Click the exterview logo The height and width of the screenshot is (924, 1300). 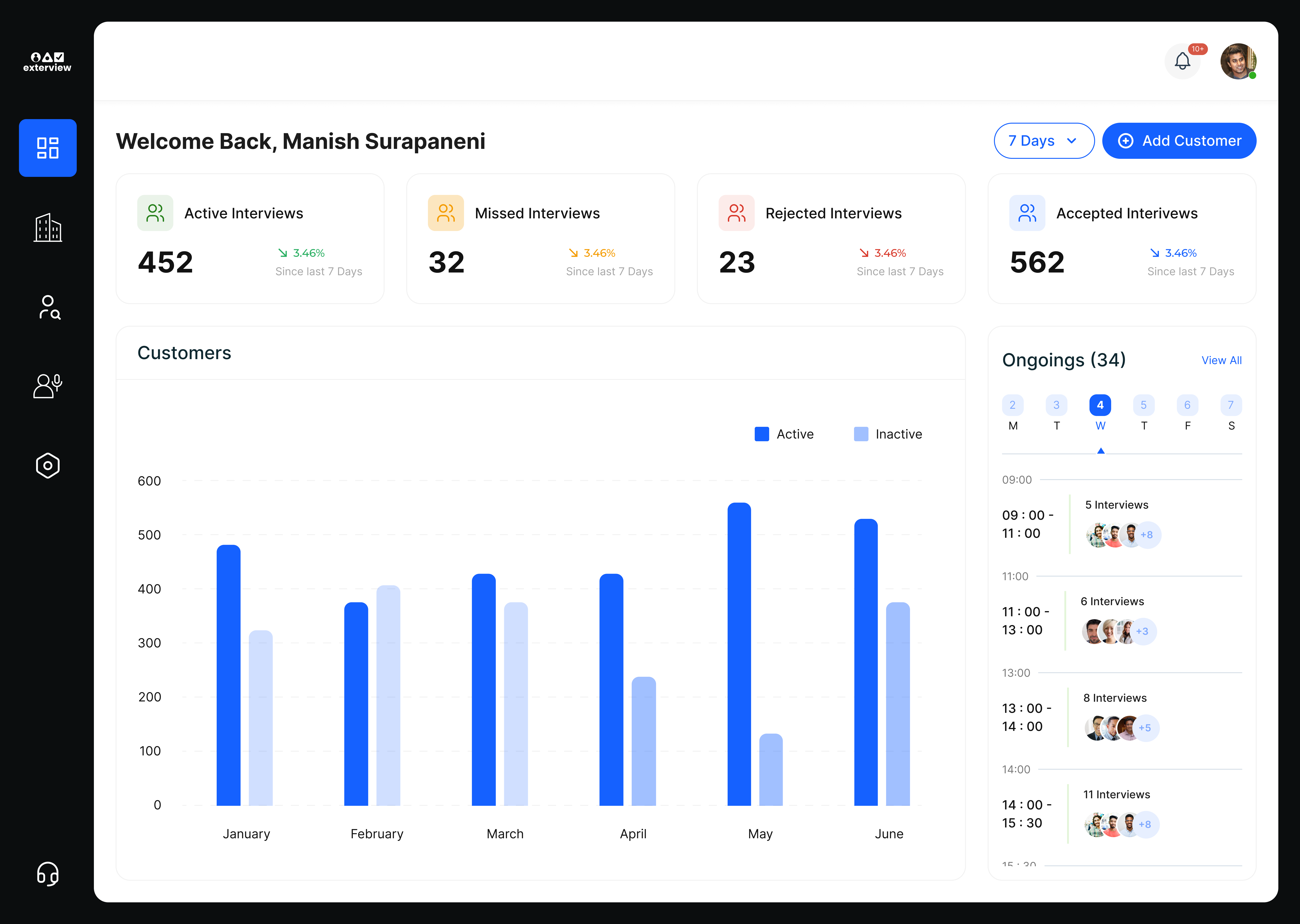(47, 62)
